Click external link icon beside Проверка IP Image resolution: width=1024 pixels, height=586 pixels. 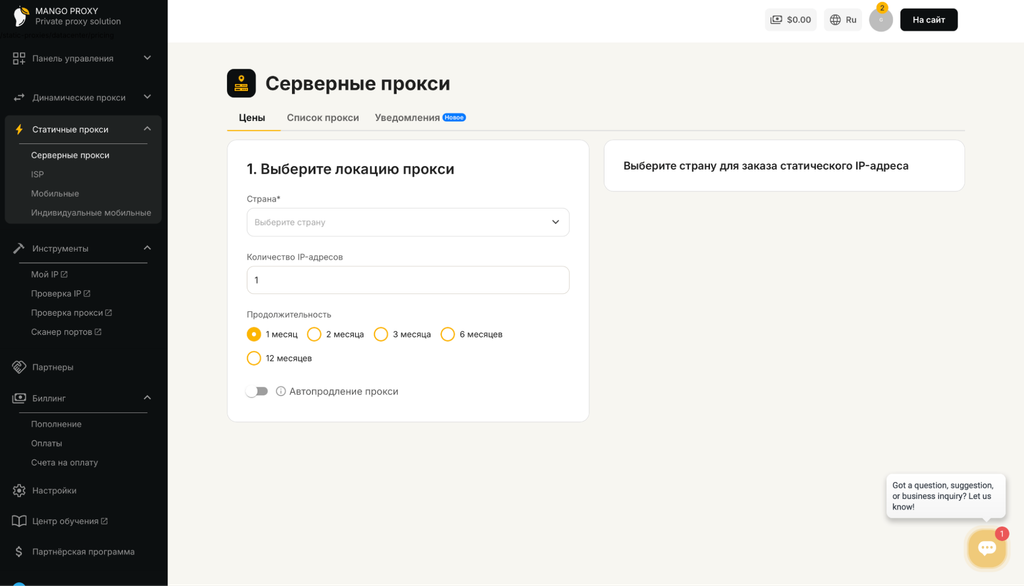[87, 294]
